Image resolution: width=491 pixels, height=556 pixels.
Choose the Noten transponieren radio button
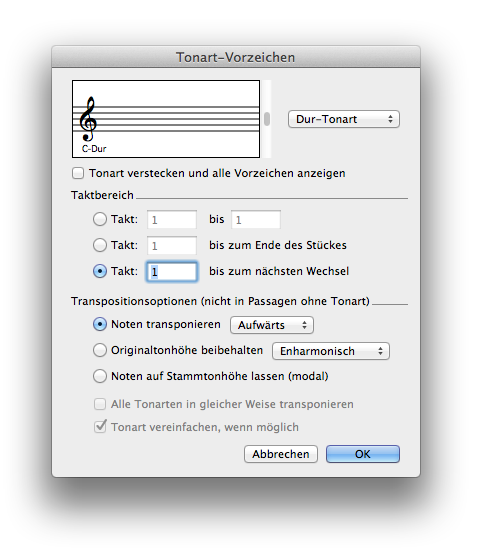[100, 324]
